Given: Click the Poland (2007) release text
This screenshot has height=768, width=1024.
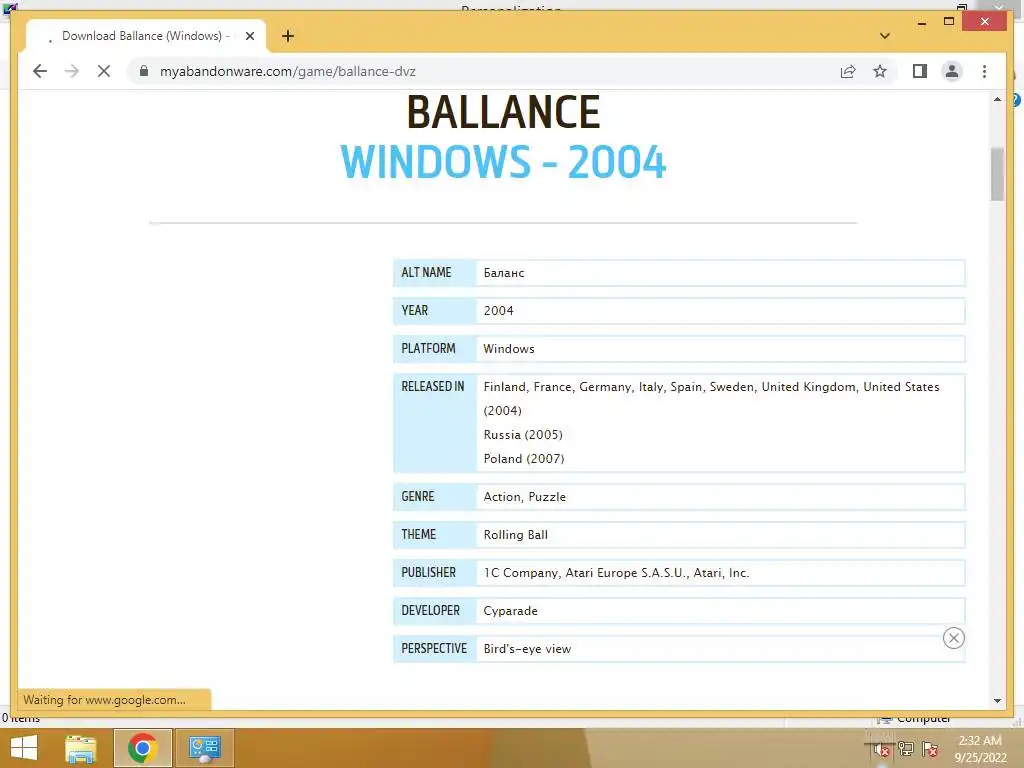Looking at the screenshot, I should [524, 459].
